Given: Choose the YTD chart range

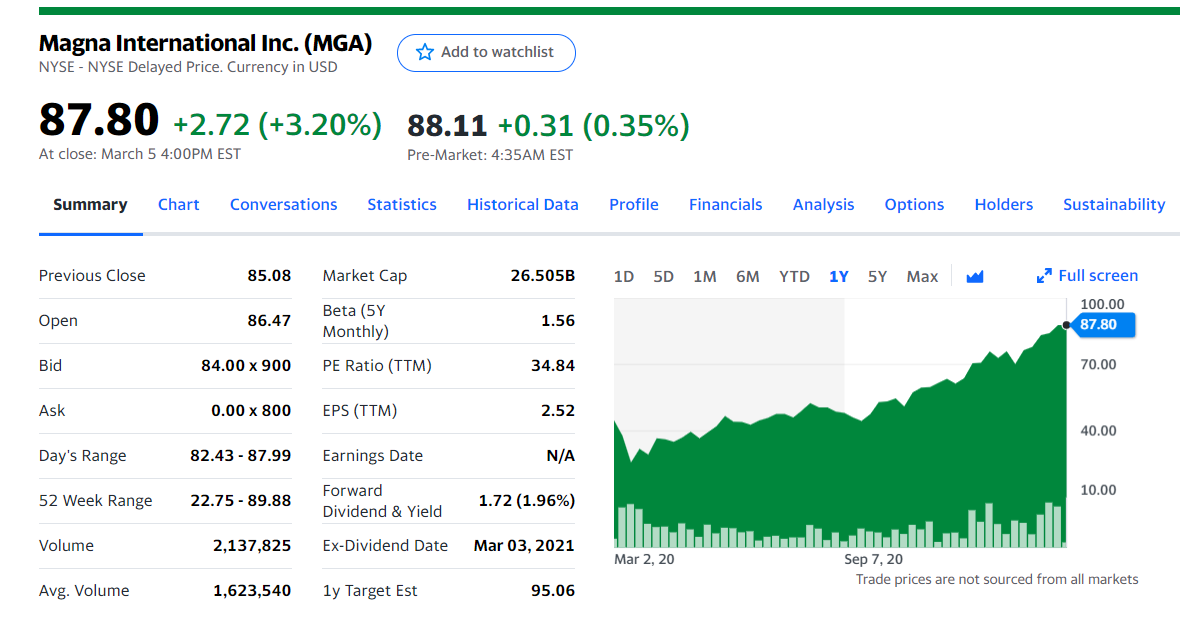Looking at the screenshot, I should coord(794,277).
